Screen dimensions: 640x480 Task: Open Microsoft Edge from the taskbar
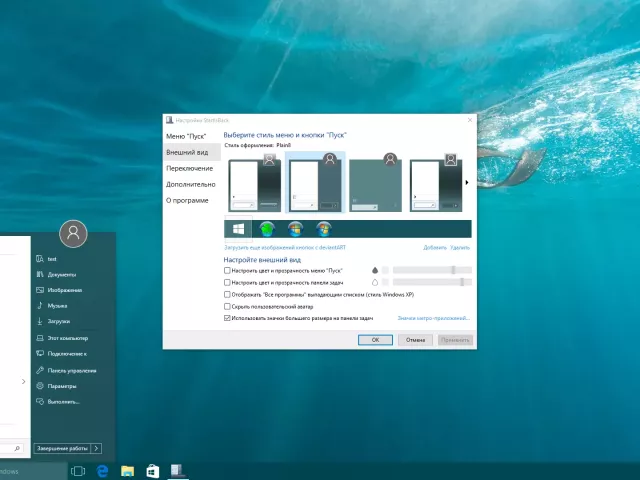coord(101,470)
